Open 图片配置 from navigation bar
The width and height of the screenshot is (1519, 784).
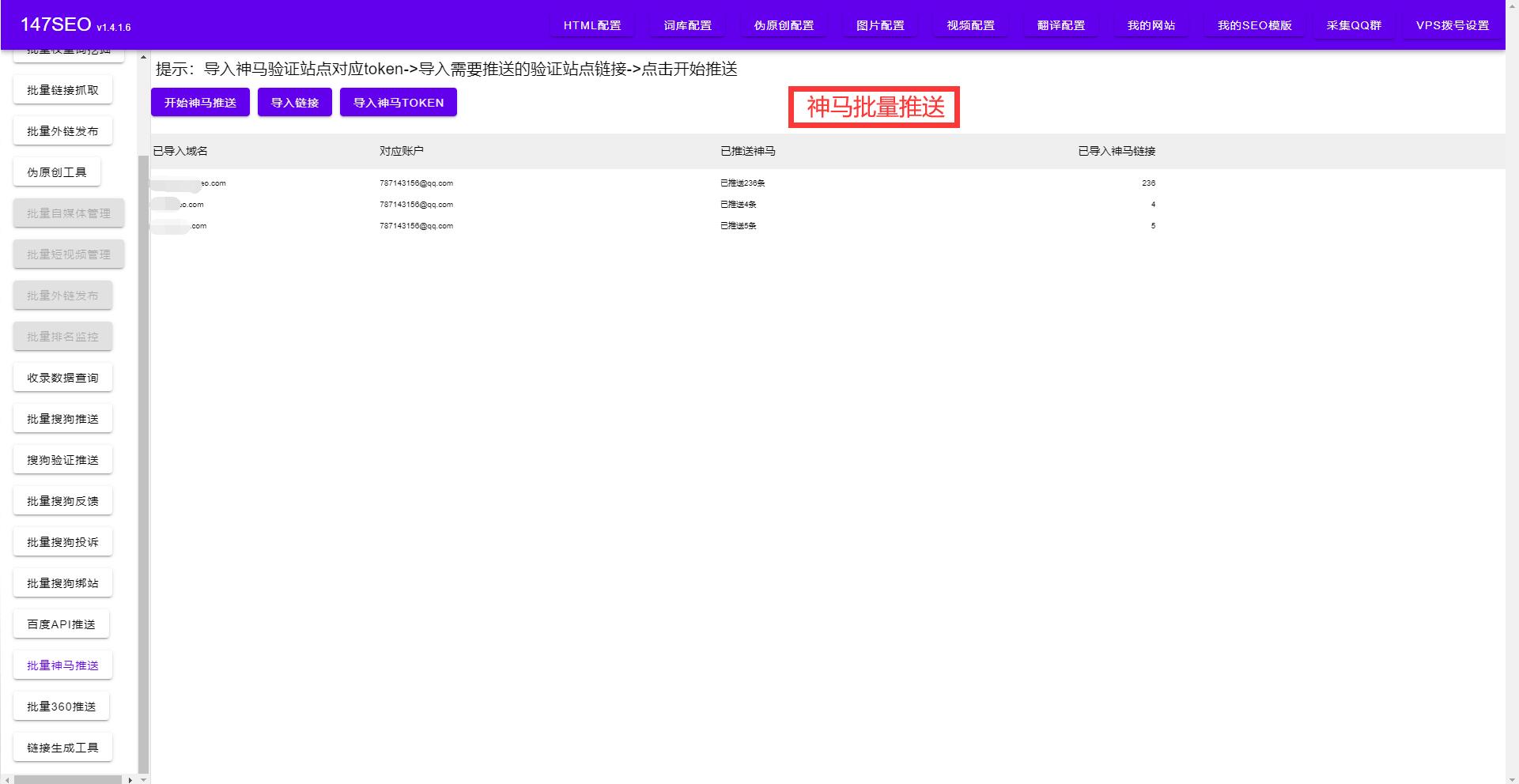coord(879,24)
